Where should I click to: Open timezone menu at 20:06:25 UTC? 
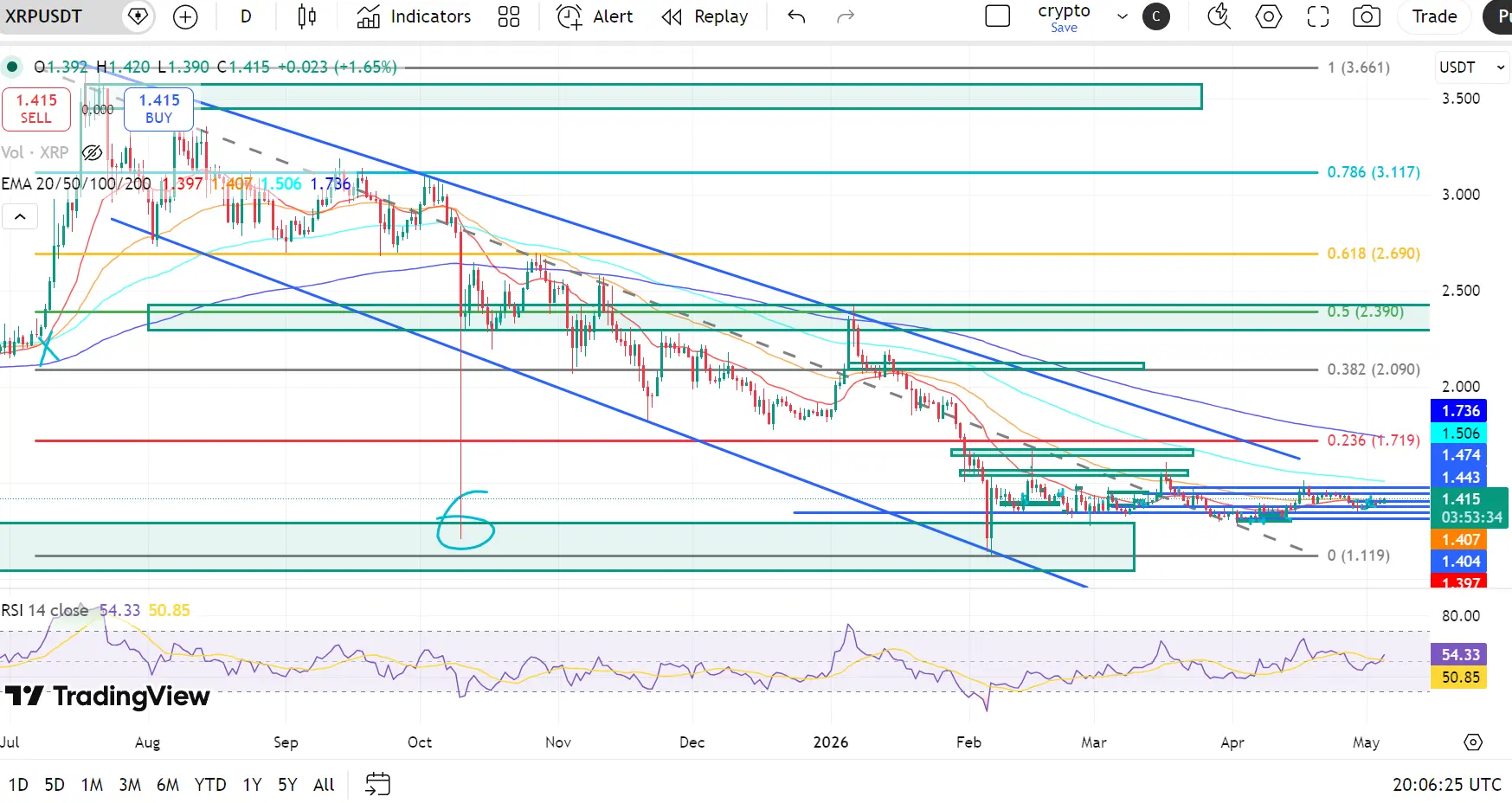1446,785
